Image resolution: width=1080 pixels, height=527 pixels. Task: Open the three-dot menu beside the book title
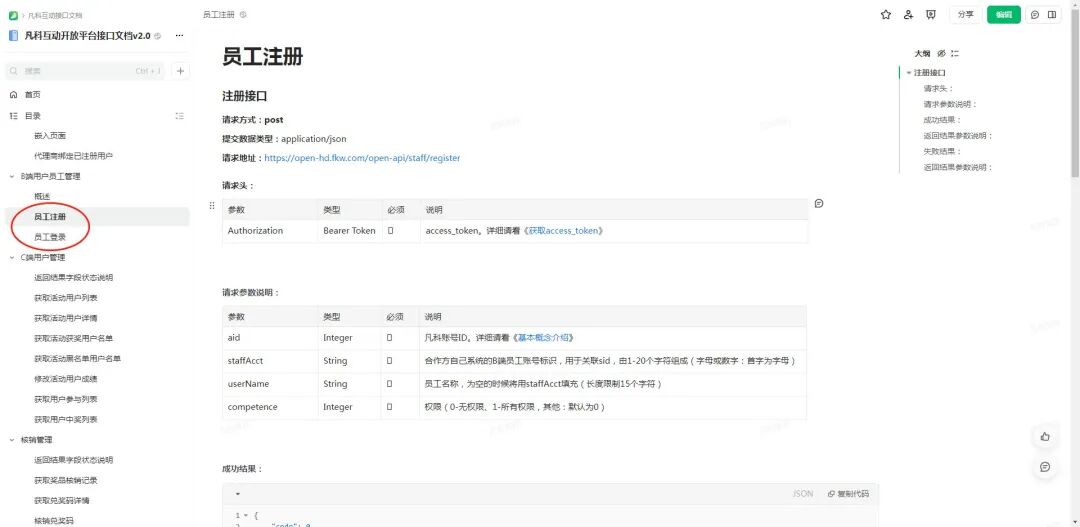pos(180,36)
